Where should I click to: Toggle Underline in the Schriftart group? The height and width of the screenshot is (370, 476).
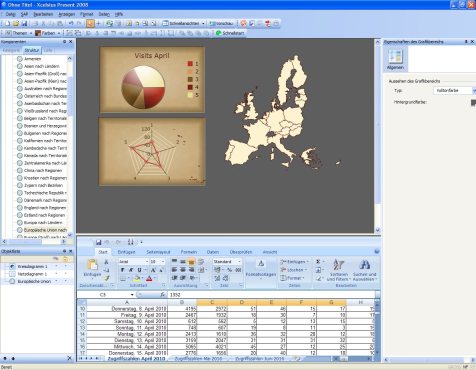(139, 270)
